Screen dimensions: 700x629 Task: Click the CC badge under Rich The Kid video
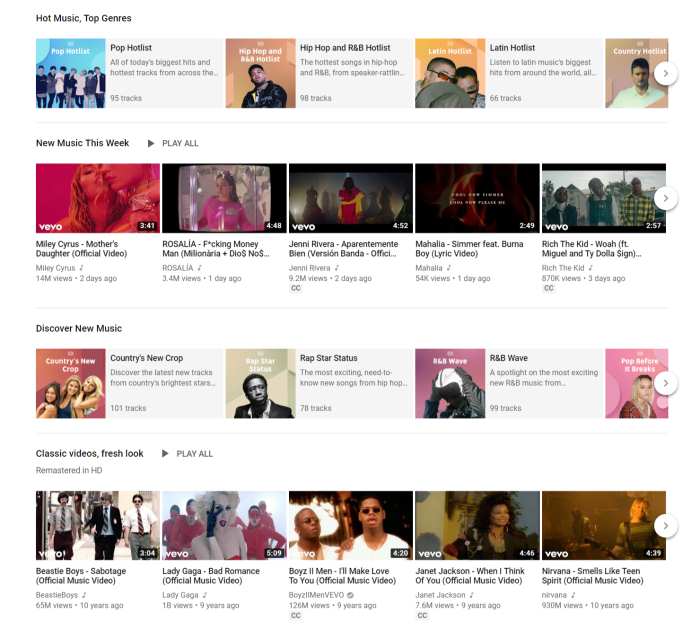point(549,288)
